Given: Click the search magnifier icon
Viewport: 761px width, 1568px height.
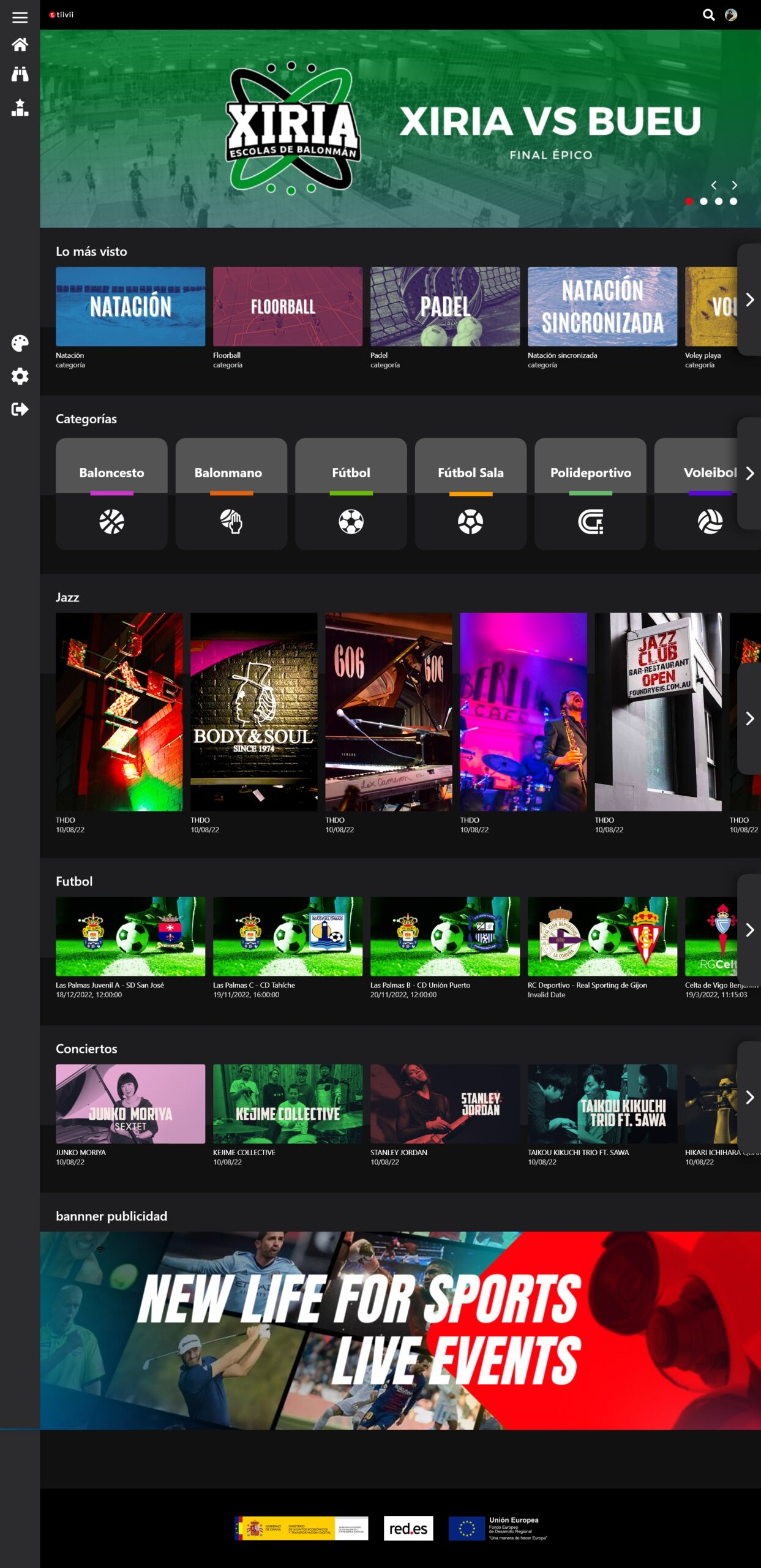Looking at the screenshot, I should 708,15.
